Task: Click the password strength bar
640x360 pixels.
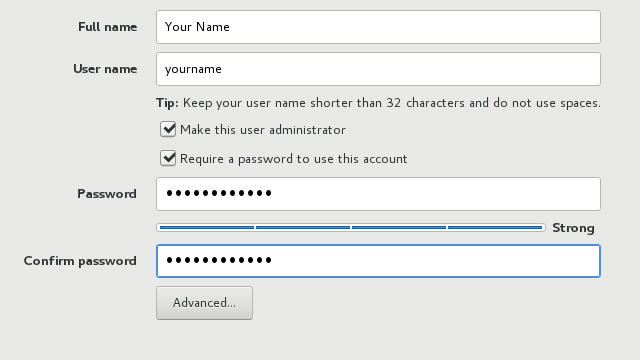Action: (351, 227)
